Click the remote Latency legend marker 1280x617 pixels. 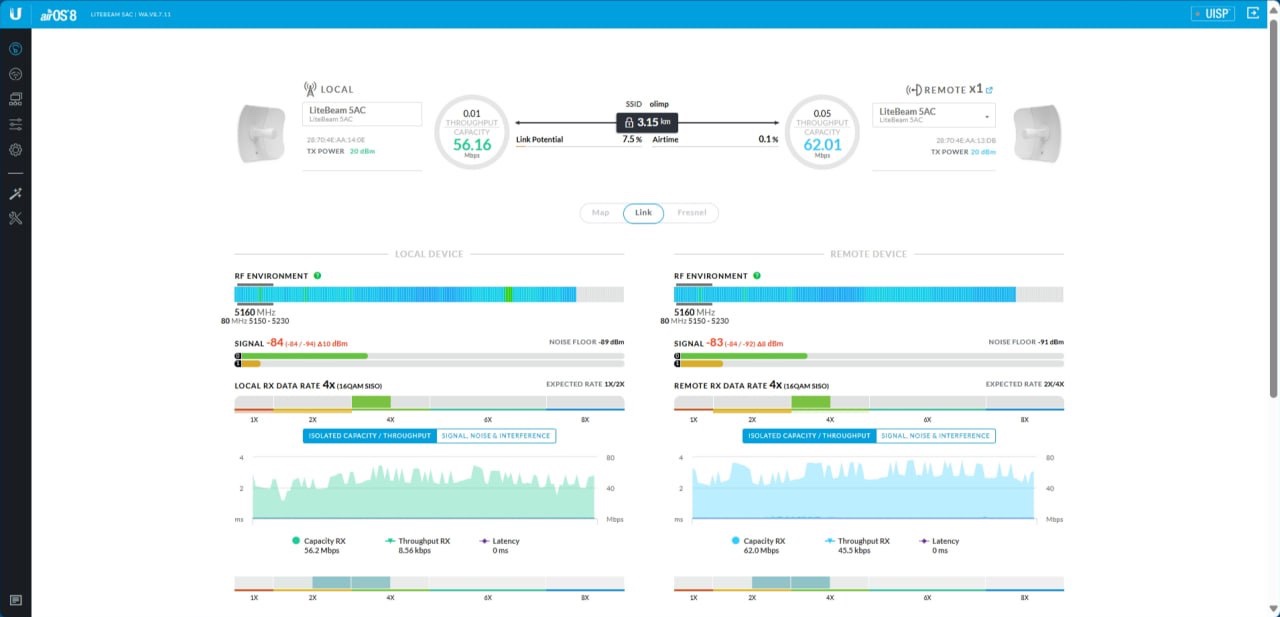(x=925, y=541)
